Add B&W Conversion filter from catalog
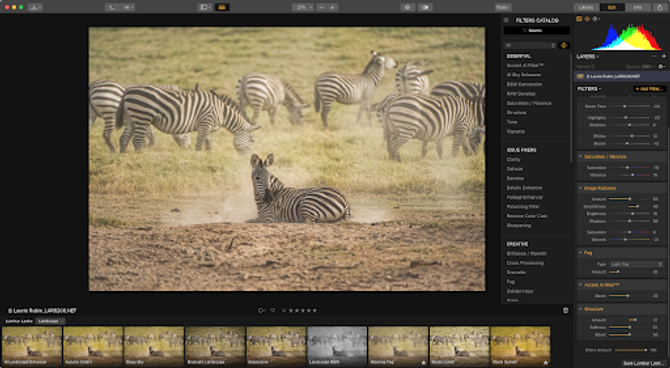This screenshot has width=670, height=368. [x=524, y=84]
